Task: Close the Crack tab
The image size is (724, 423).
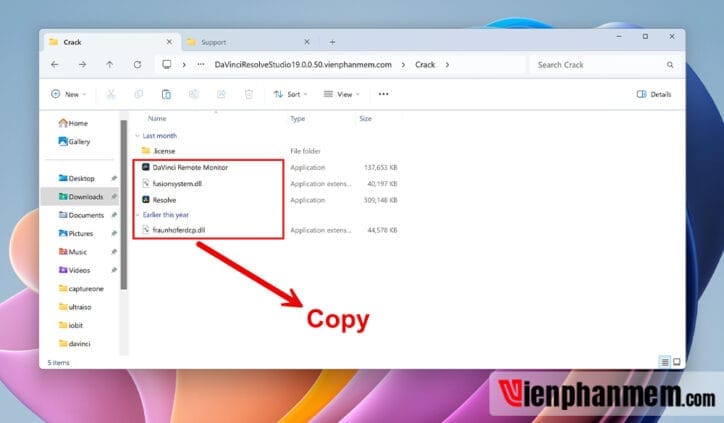Action: coord(169,42)
